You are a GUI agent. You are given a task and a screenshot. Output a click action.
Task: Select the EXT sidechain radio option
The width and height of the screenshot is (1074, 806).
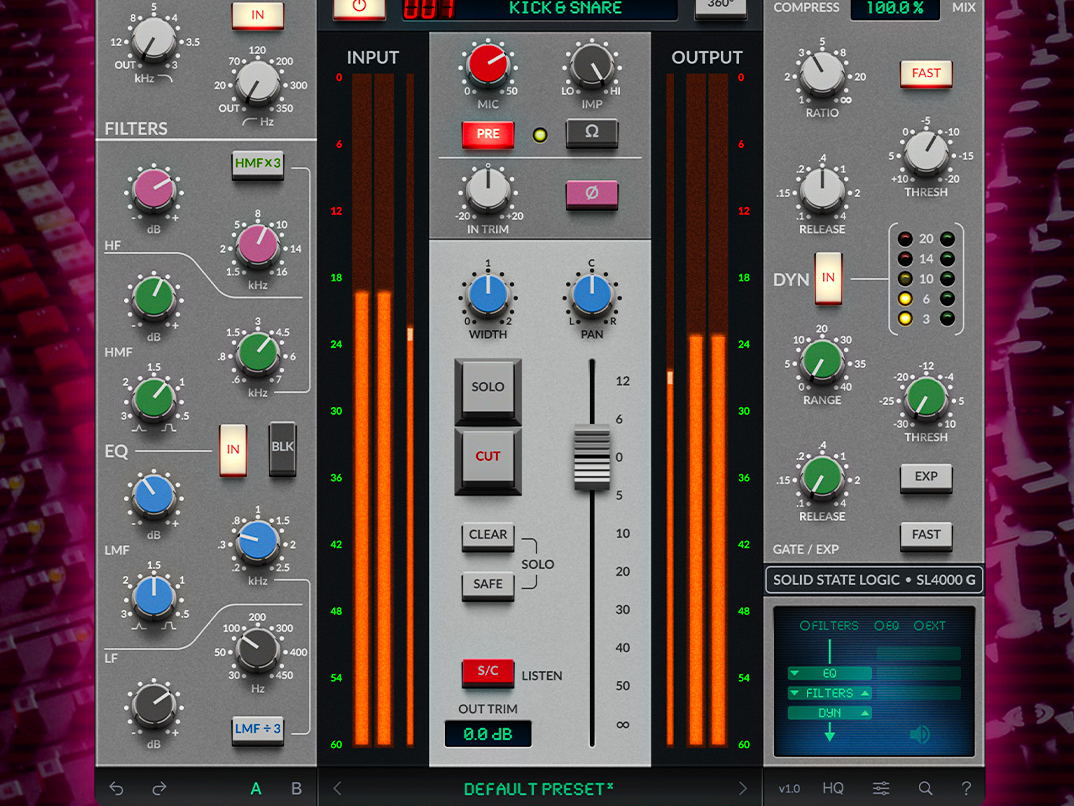(x=929, y=625)
